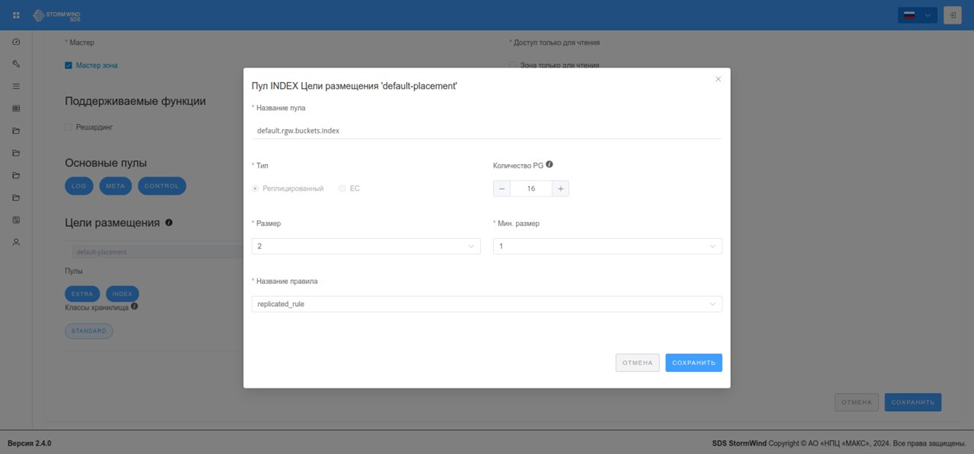The height and width of the screenshot is (454, 974).
Task: Click the background page ОТМЕНА button
Action: (857, 402)
